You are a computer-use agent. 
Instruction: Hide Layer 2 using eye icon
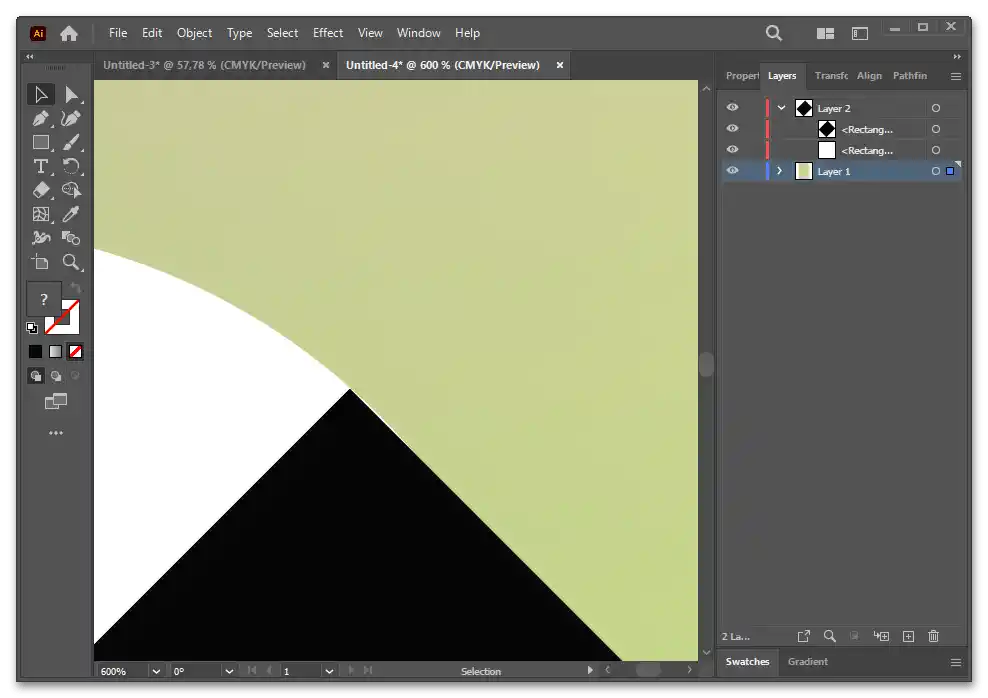tap(732, 108)
